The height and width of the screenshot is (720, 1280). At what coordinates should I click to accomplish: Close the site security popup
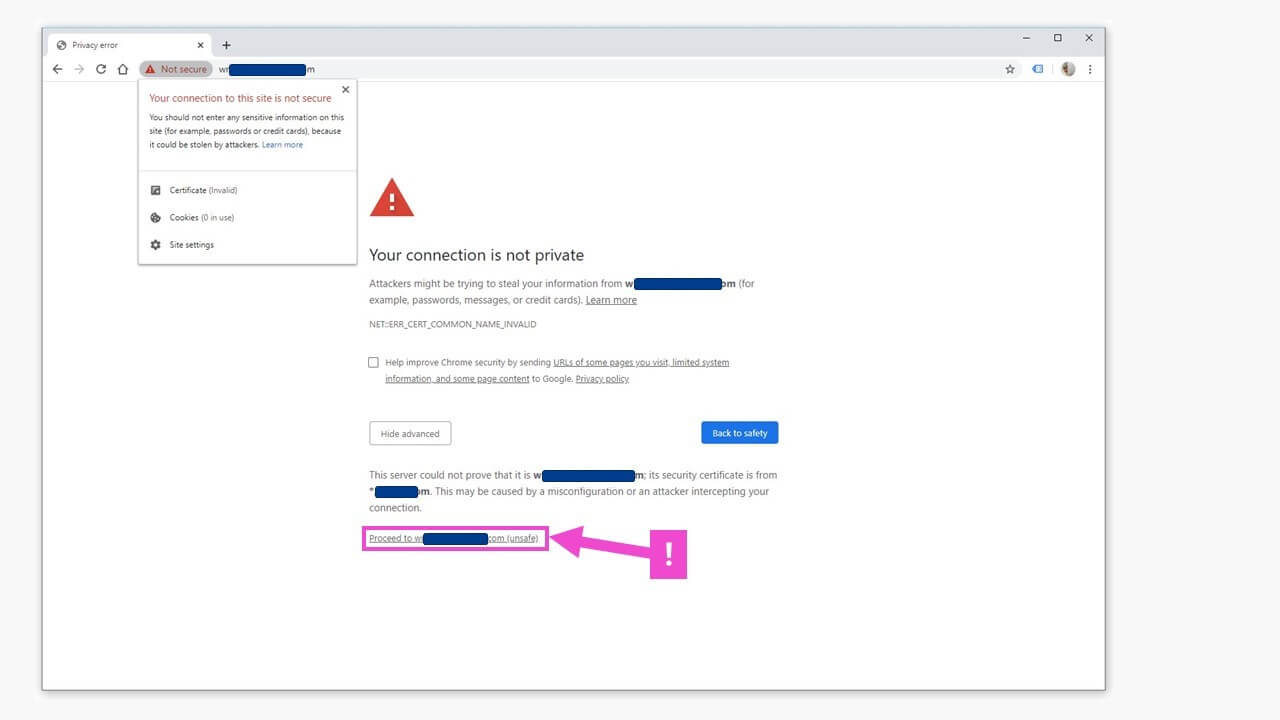click(346, 89)
